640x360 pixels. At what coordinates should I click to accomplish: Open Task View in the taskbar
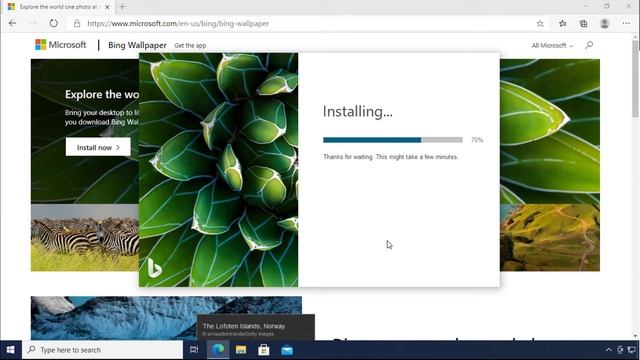point(194,350)
